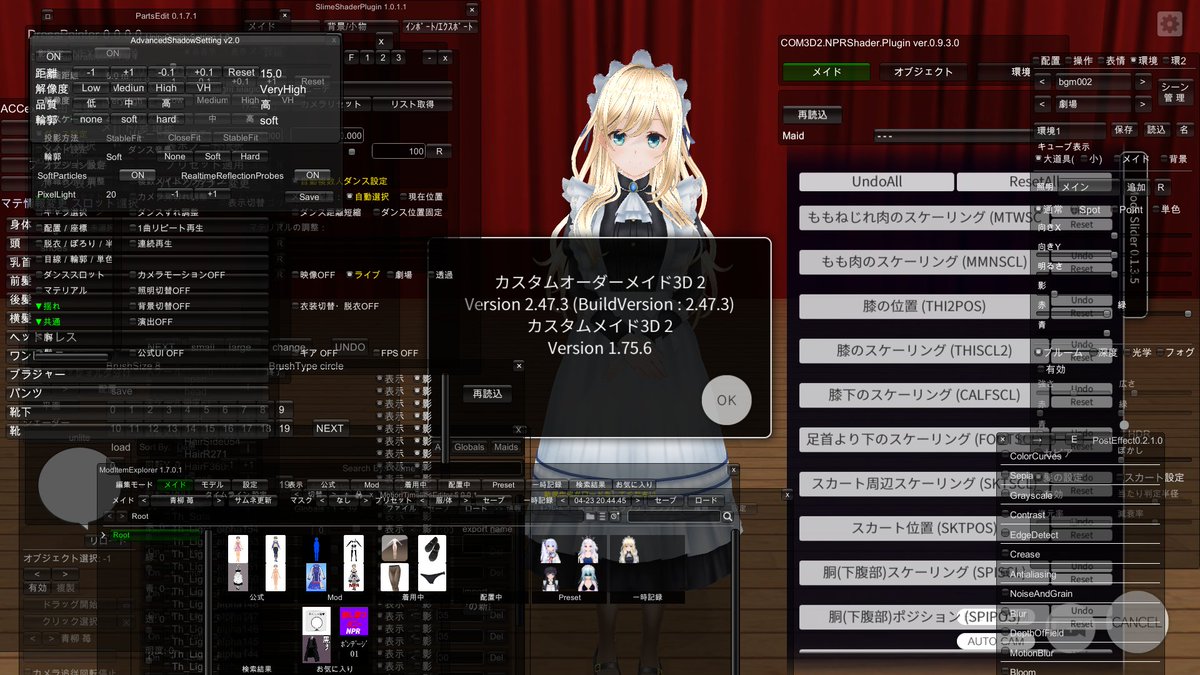
Task: Click the CANCEL circle button
Action: coord(1136,622)
